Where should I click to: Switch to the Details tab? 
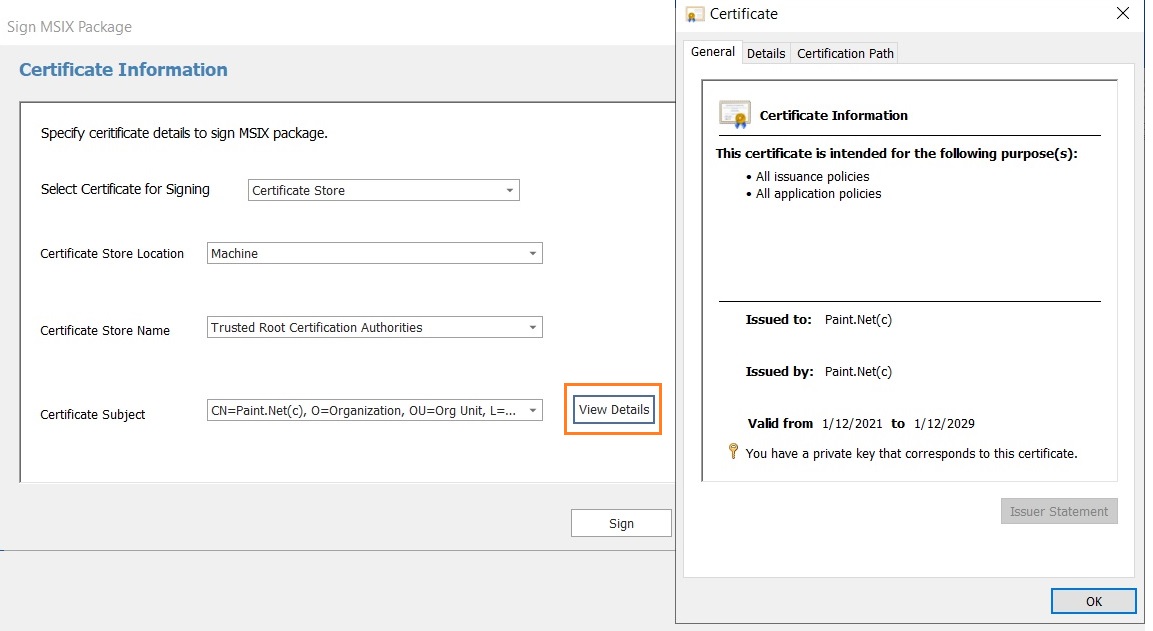(x=766, y=53)
